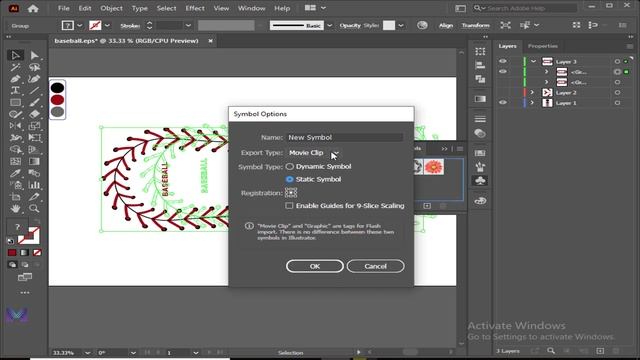Pick the dark red swatch on canvas

[58, 100]
